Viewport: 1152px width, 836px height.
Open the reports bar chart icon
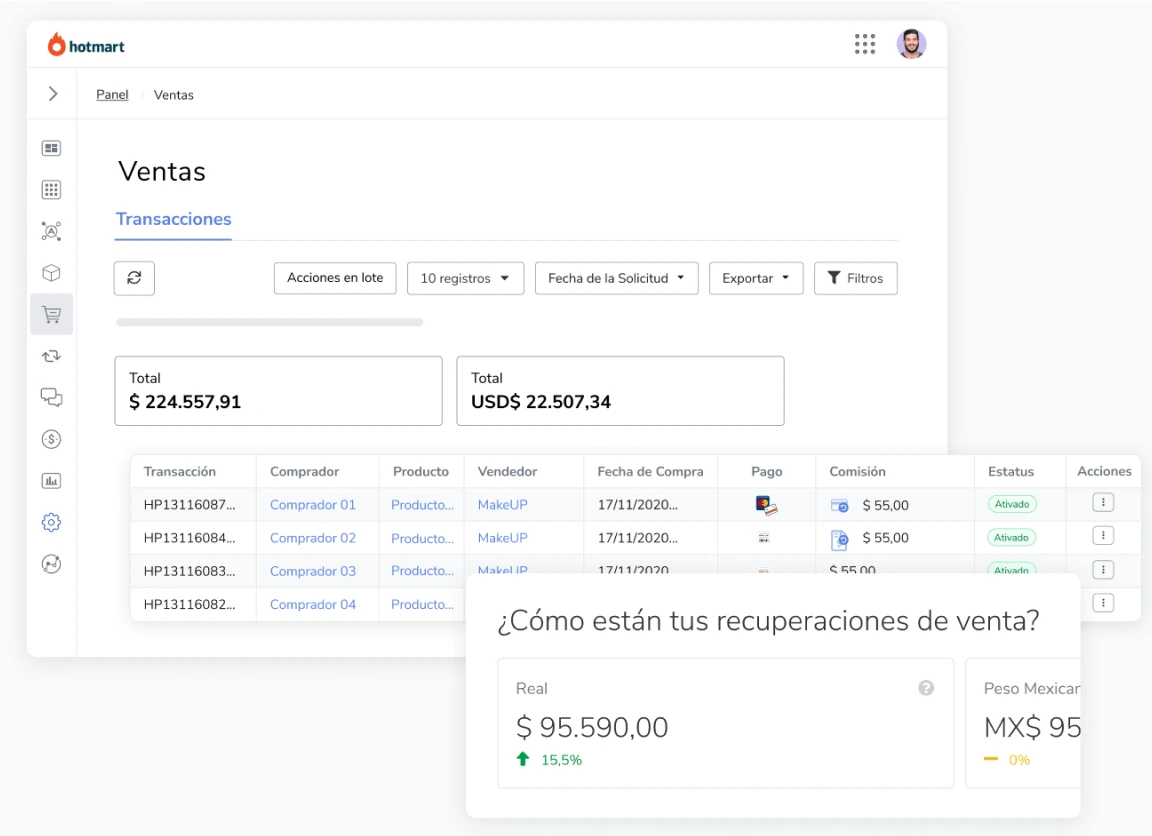coord(51,480)
